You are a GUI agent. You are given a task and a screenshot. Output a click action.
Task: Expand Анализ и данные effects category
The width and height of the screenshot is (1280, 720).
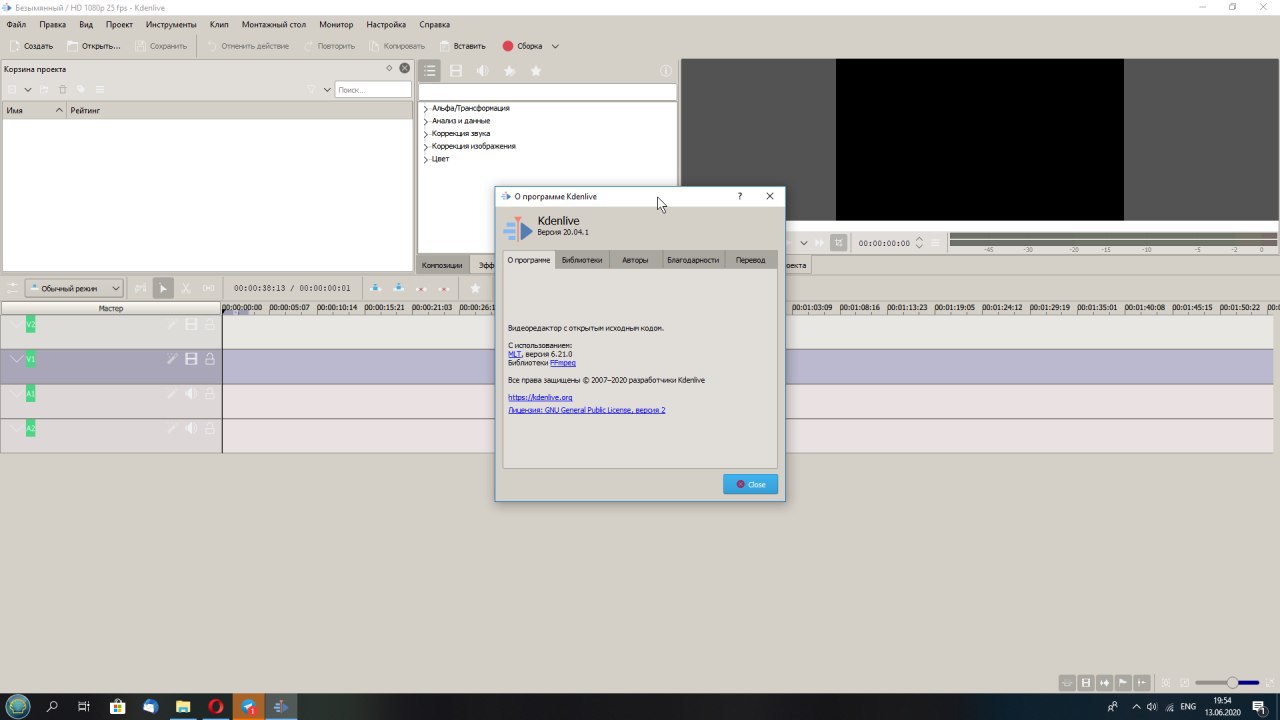[426, 121]
